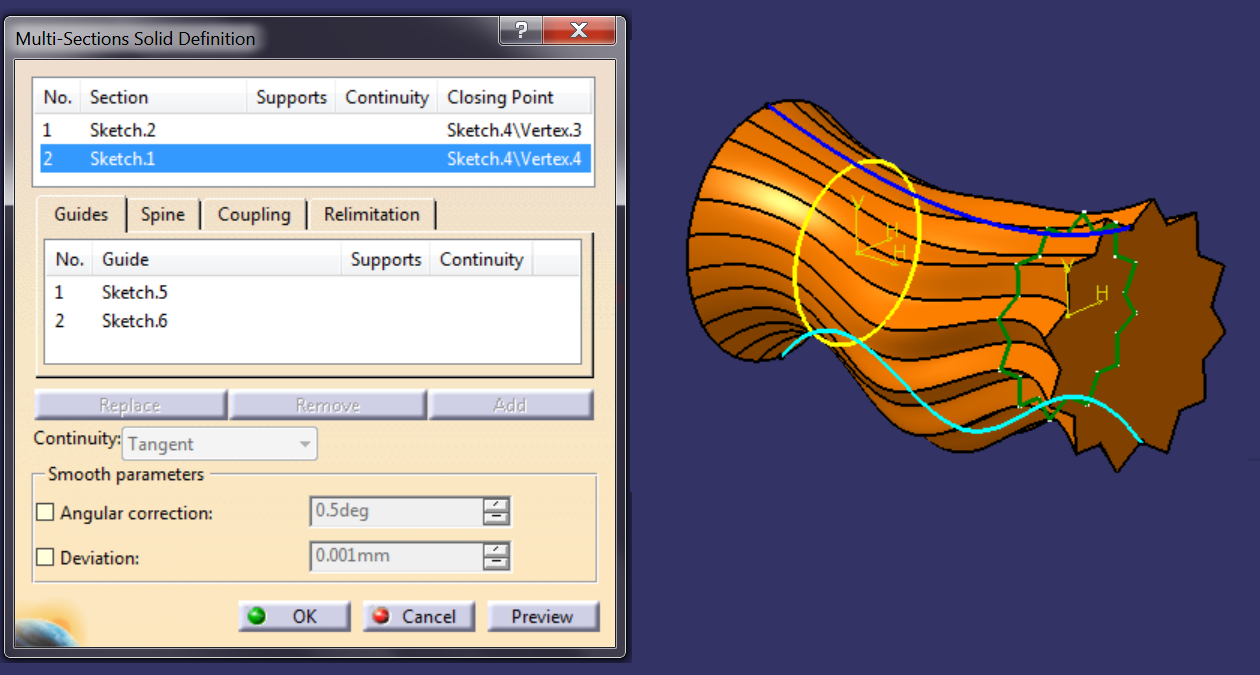Open the Coupling tab
This screenshot has height=675, width=1260.
tap(254, 214)
